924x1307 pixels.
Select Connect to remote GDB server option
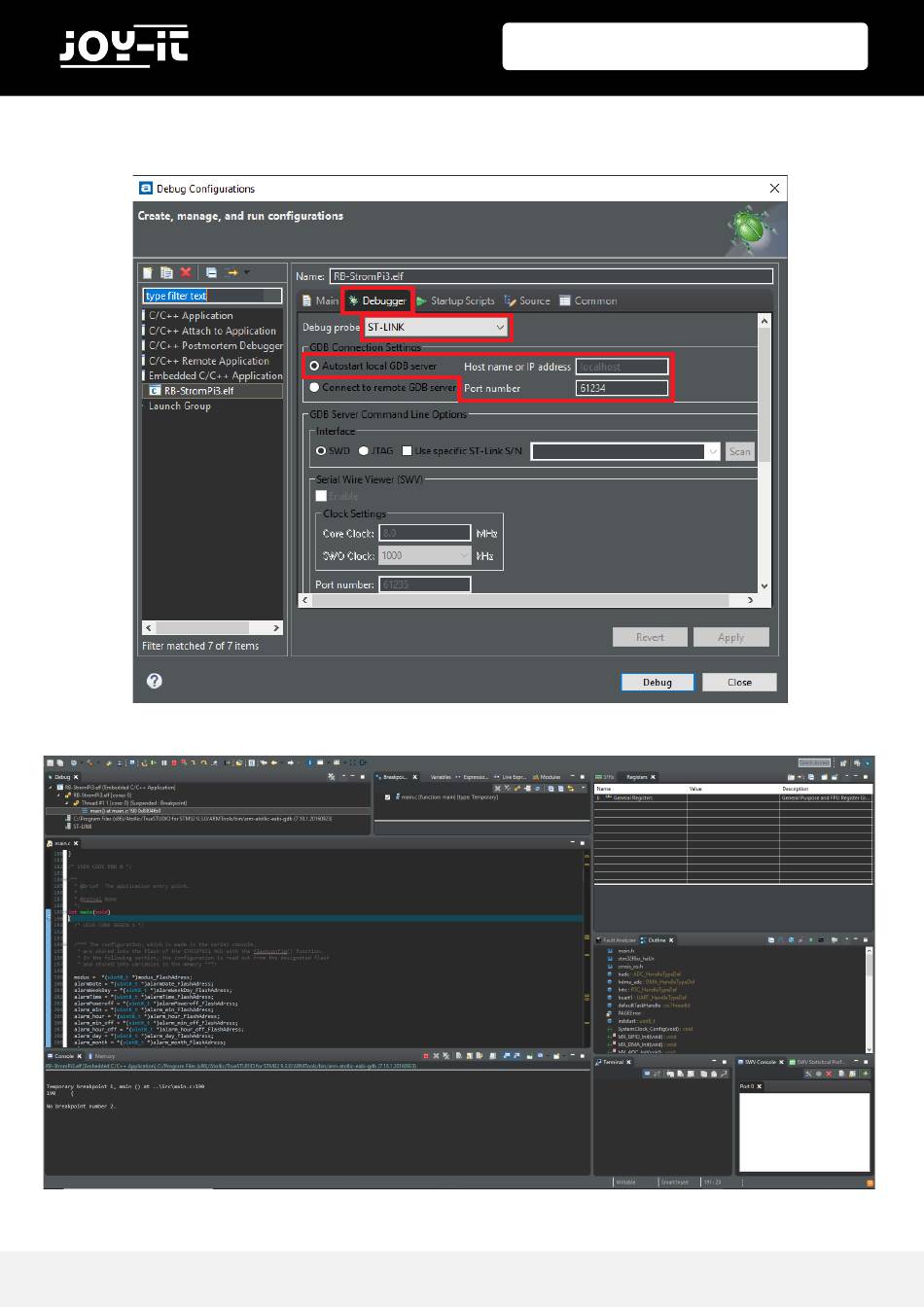[314, 387]
